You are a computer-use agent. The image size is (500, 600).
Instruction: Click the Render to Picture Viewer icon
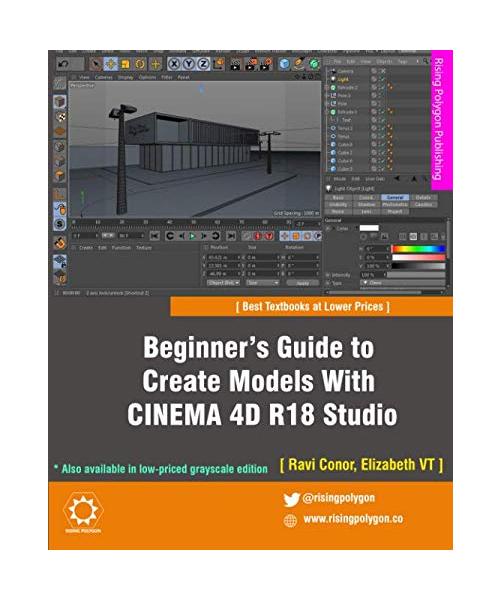click(x=251, y=64)
